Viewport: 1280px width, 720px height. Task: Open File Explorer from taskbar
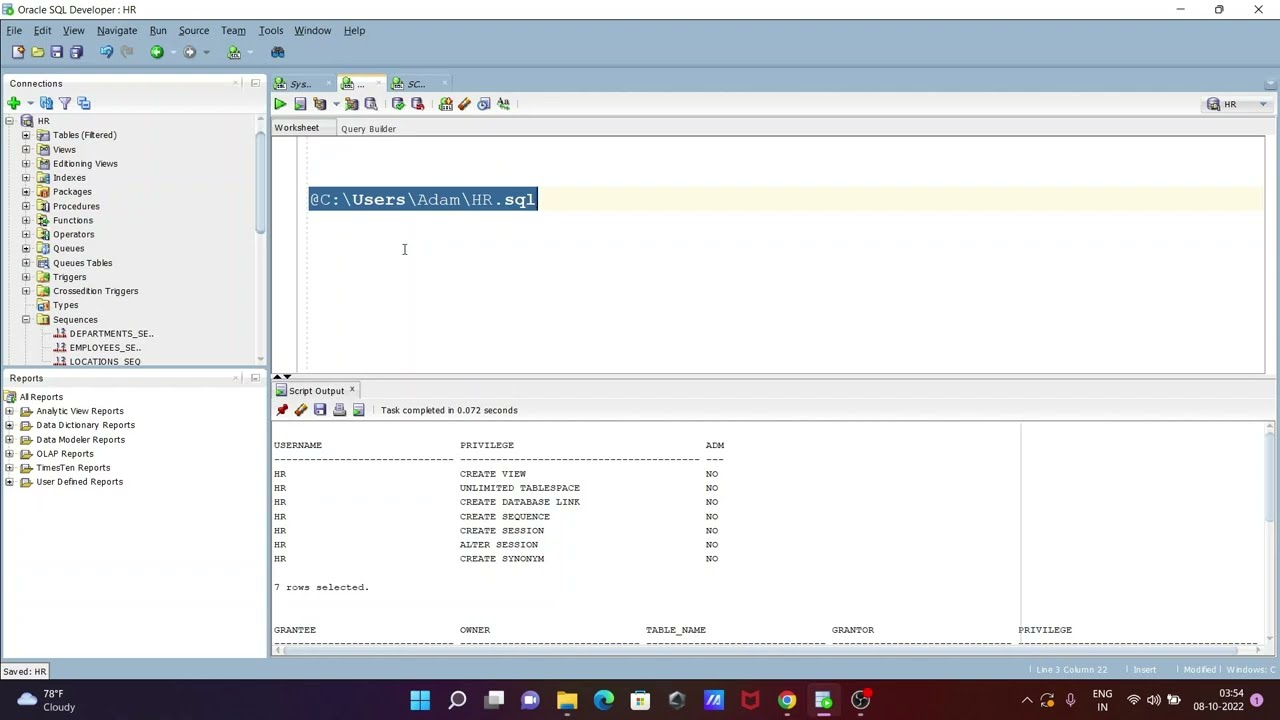click(567, 700)
